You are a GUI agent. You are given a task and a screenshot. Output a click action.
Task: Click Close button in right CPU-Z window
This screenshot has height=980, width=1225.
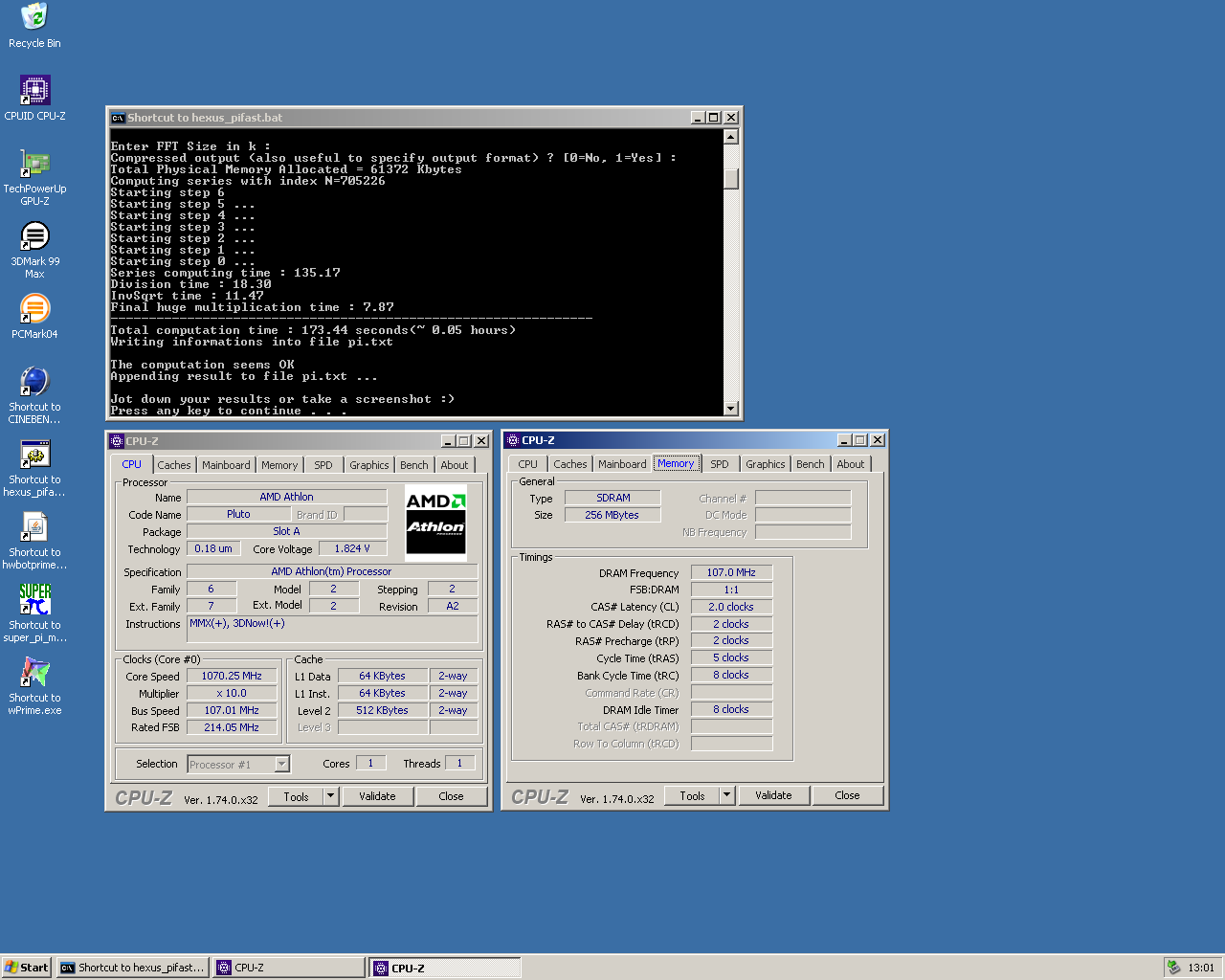847,795
